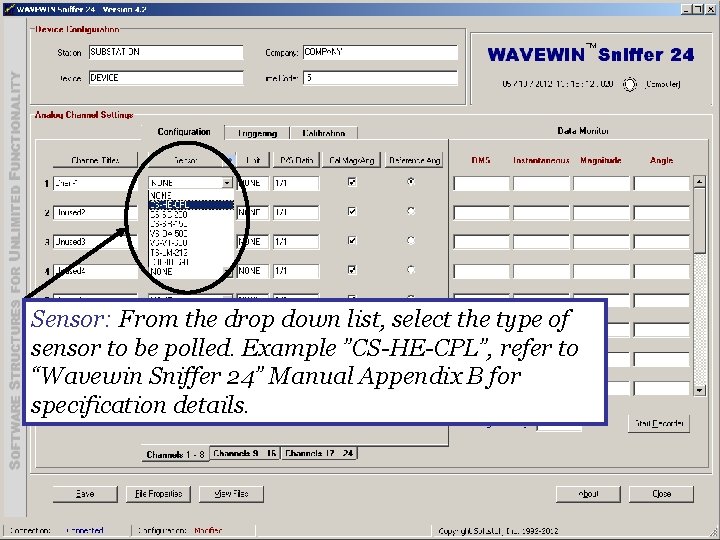Click the Data Monitor scrollbar up arrow

699,181
